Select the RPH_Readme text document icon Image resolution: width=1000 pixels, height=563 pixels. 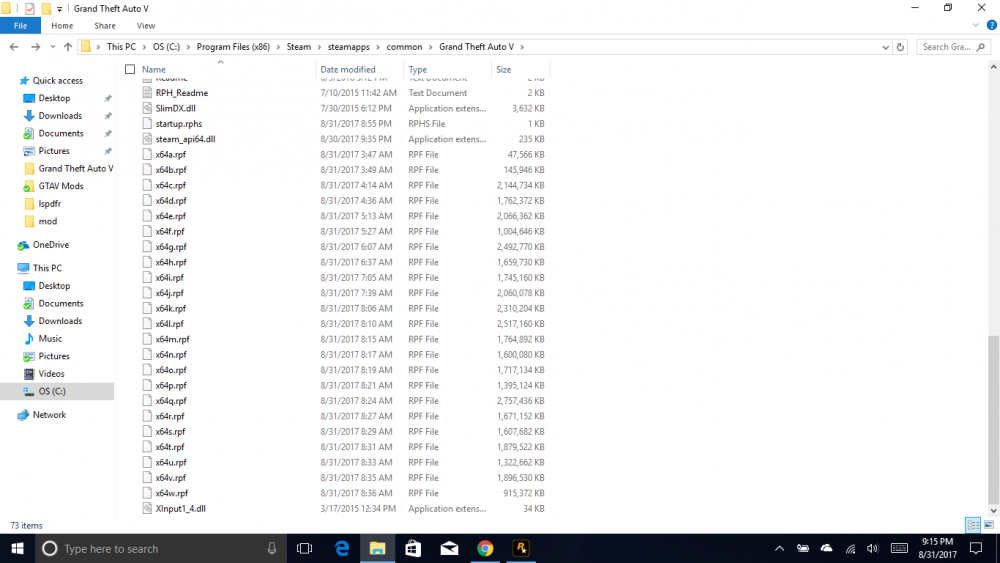point(147,92)
